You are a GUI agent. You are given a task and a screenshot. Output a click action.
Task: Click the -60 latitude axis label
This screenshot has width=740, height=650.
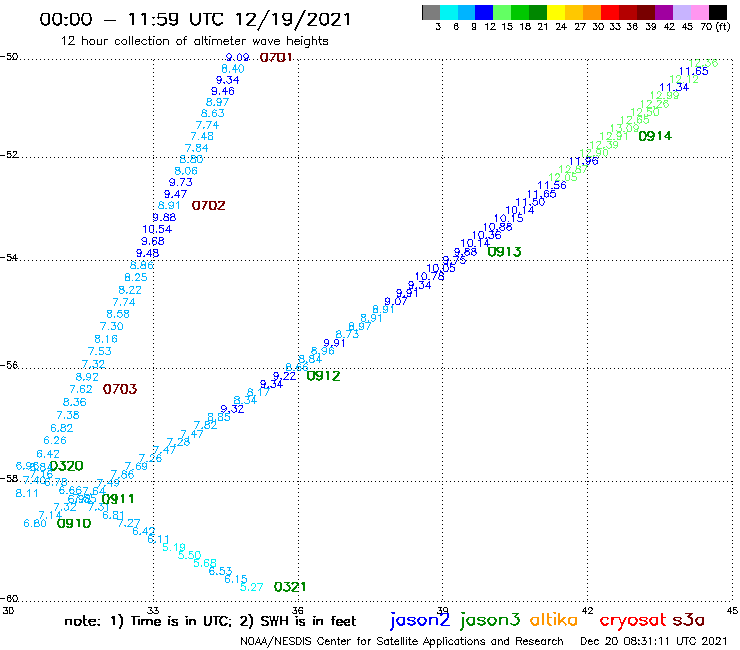(9, 599)
